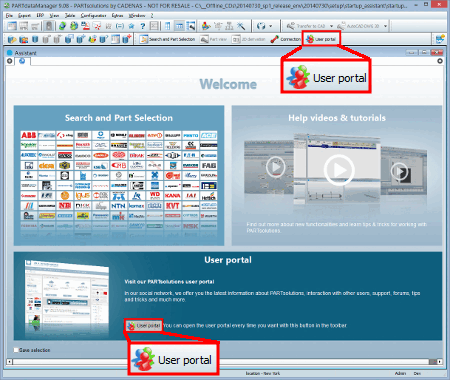This screenshot has height=380, width=450.
Task: Click the Connection toolbar button
Action: (286, 39)
